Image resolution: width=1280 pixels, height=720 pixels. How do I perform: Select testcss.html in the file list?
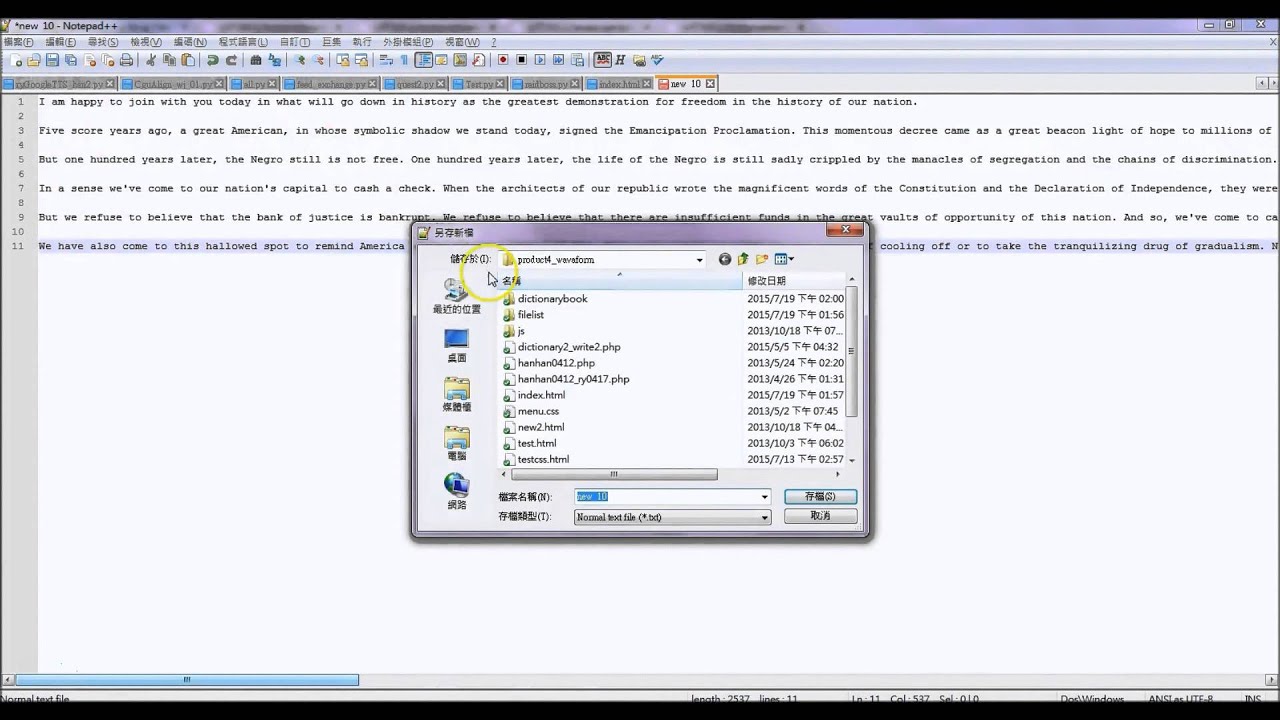click(x=543, y=459)
